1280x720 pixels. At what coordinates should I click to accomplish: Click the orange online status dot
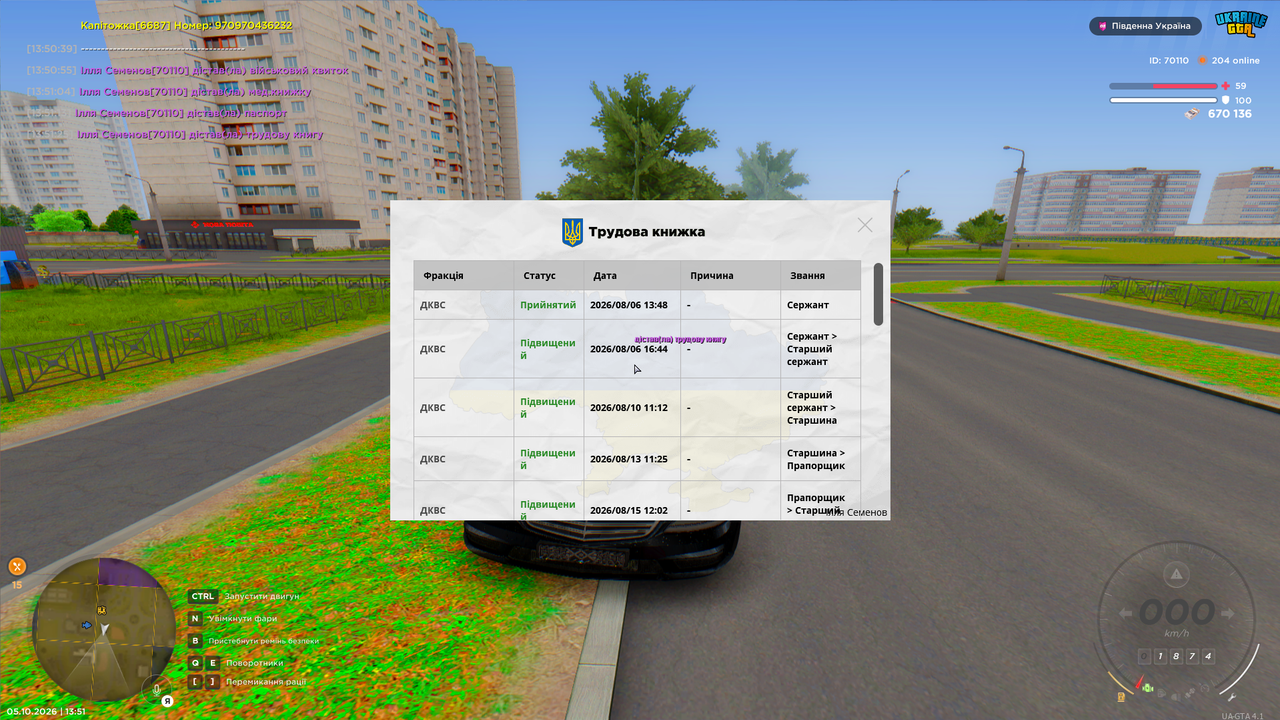click(1203, 61)
